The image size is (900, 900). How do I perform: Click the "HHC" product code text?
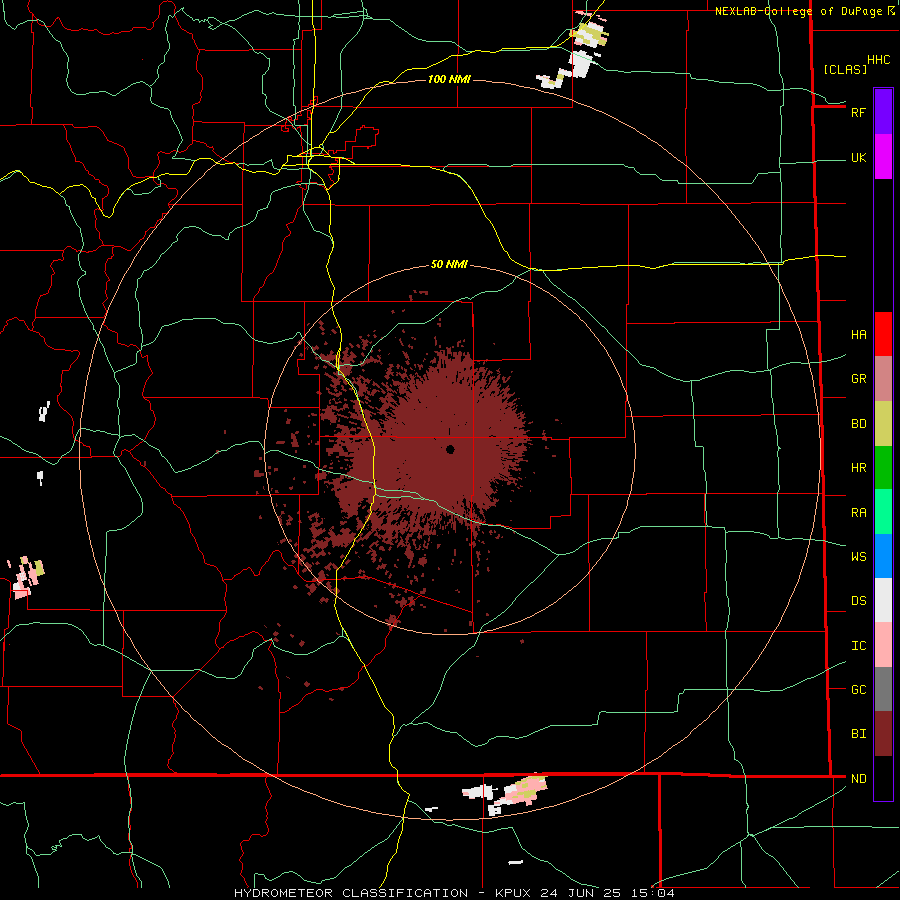[x=878, y=60]
